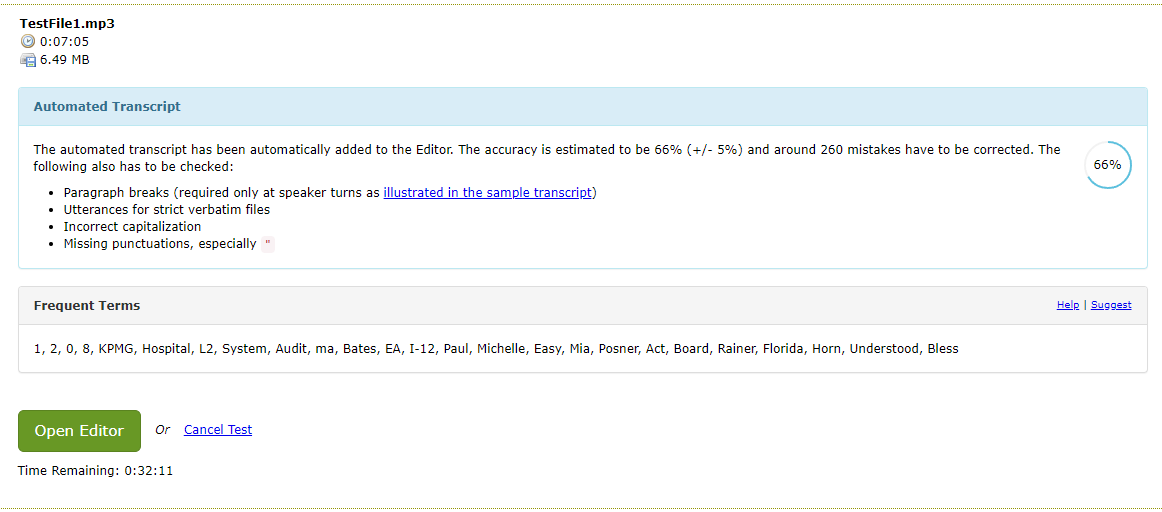Open the Help link in Frequent Terms
Viewport: 1162px width, 512px height.
(1067, 305)
